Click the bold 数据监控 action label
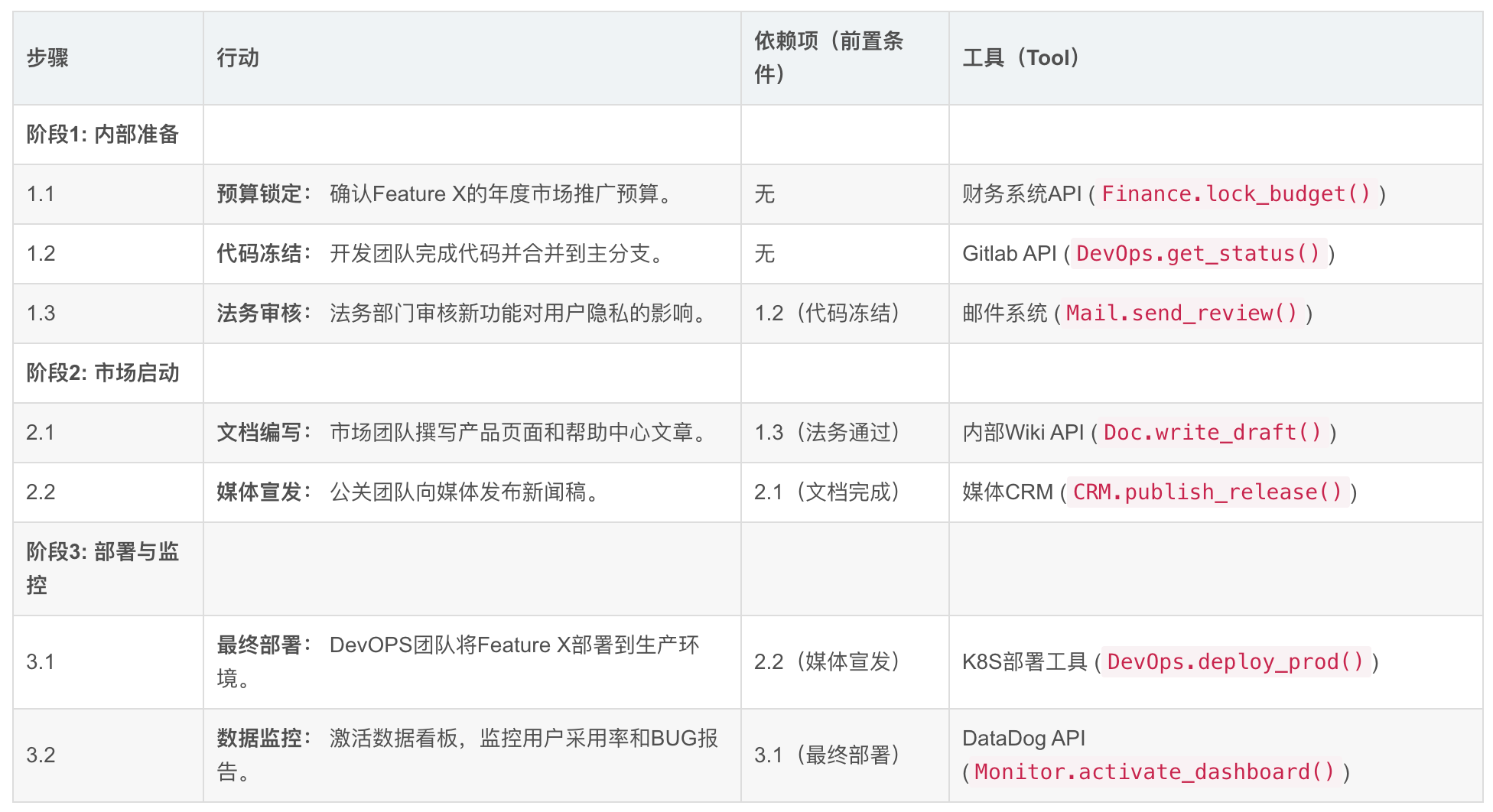 click(x=260, y=739)
